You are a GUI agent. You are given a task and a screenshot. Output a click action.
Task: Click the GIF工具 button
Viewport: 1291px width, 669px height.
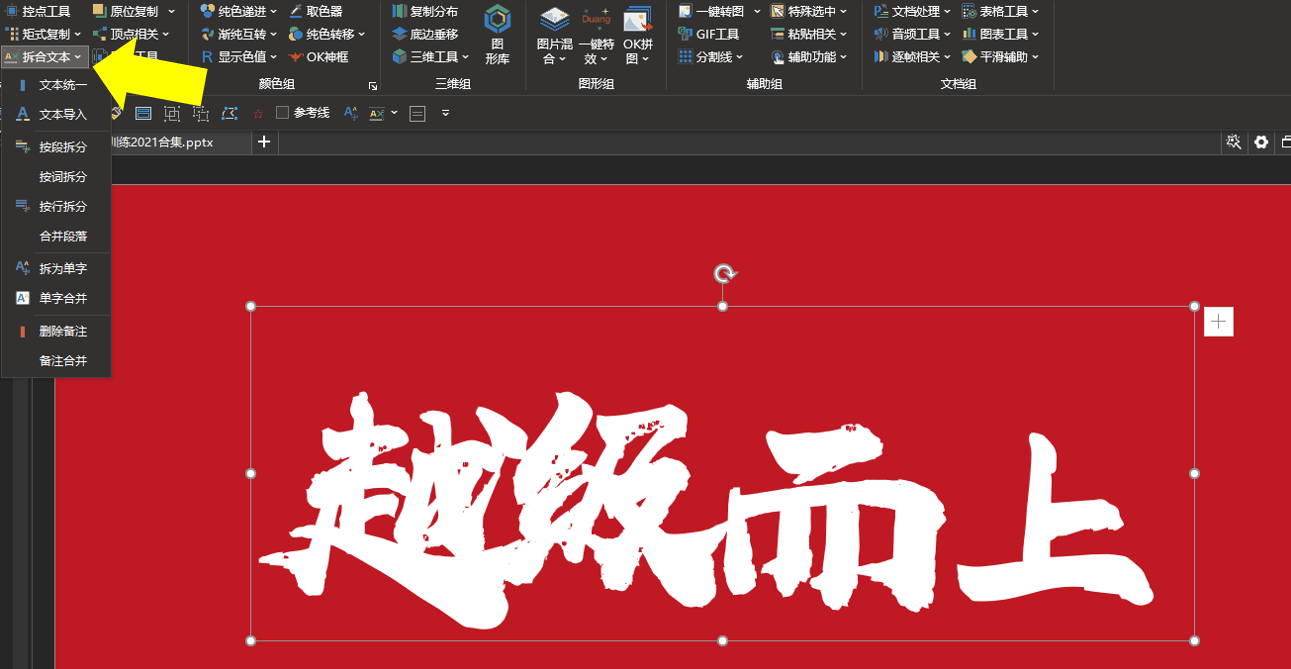708,34
